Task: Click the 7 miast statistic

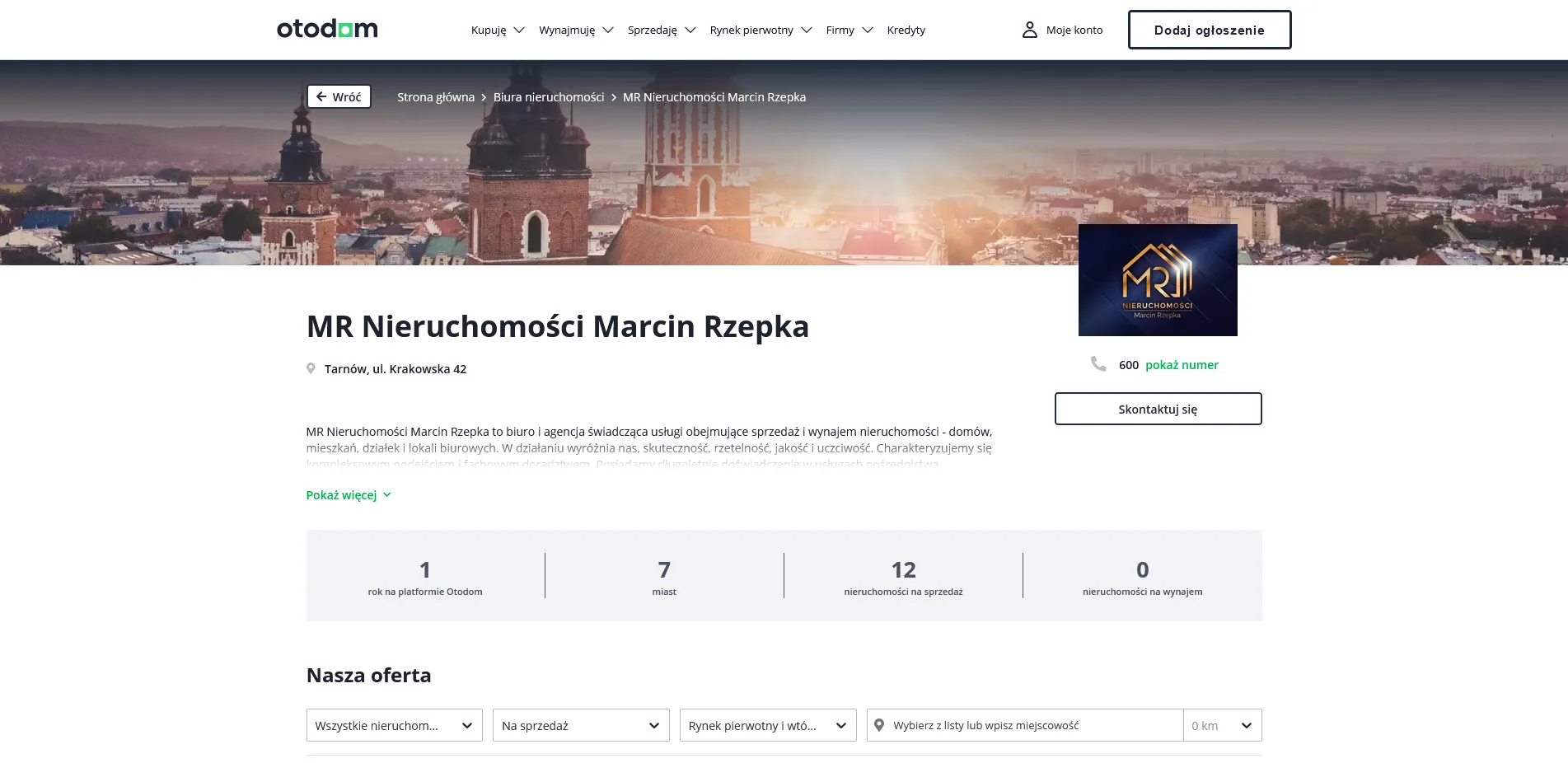Action: tap(664, 576)
